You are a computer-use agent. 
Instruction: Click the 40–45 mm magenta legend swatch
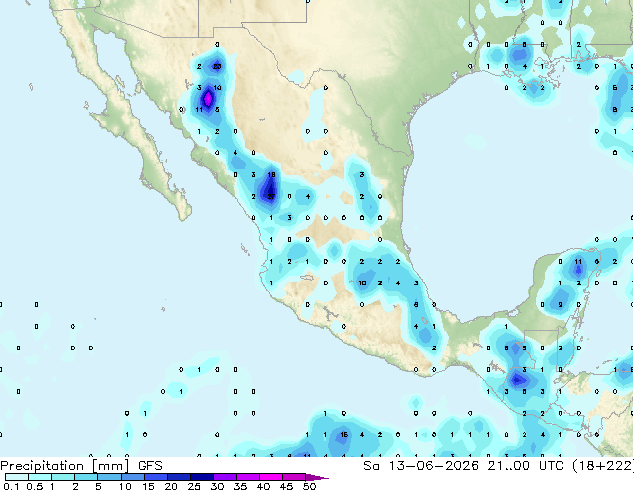(271, 477)
